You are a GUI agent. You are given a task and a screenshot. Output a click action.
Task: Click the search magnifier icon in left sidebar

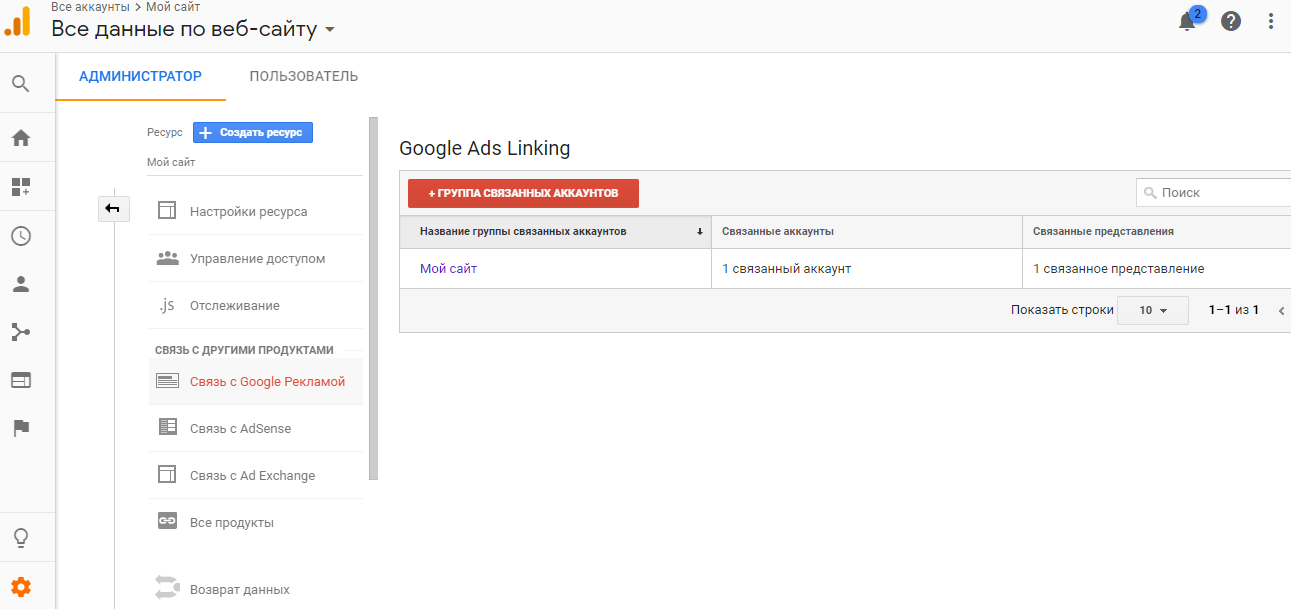coord(21,83)
